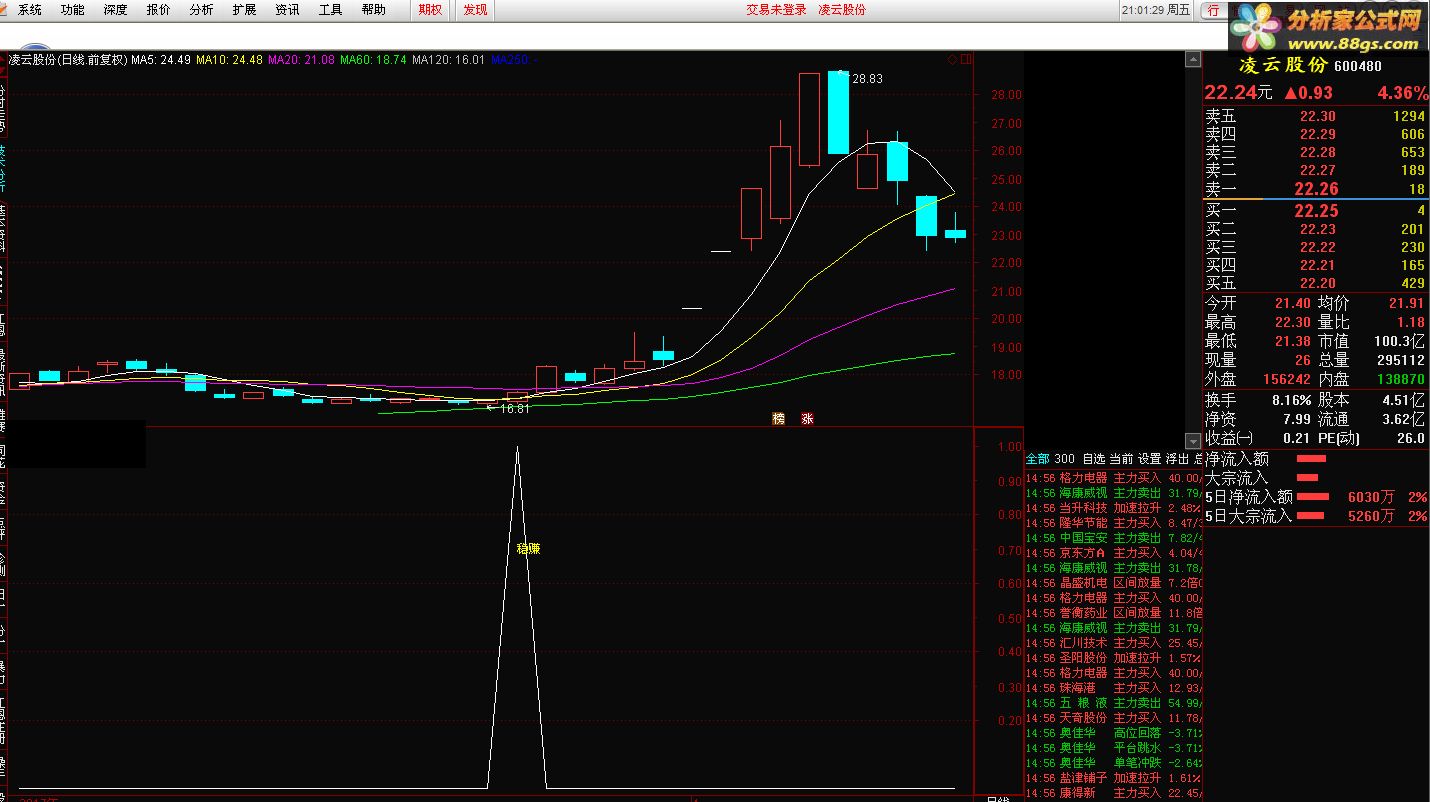Select the 康得新 主力买入 alert row

pos(1114,793)
